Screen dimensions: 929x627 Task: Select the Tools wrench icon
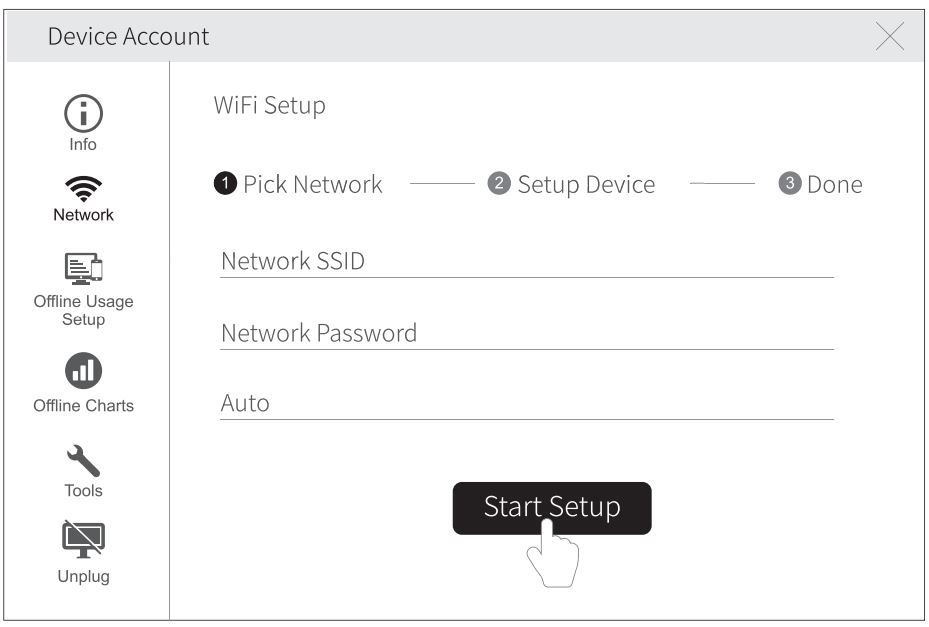click(83, 460)
